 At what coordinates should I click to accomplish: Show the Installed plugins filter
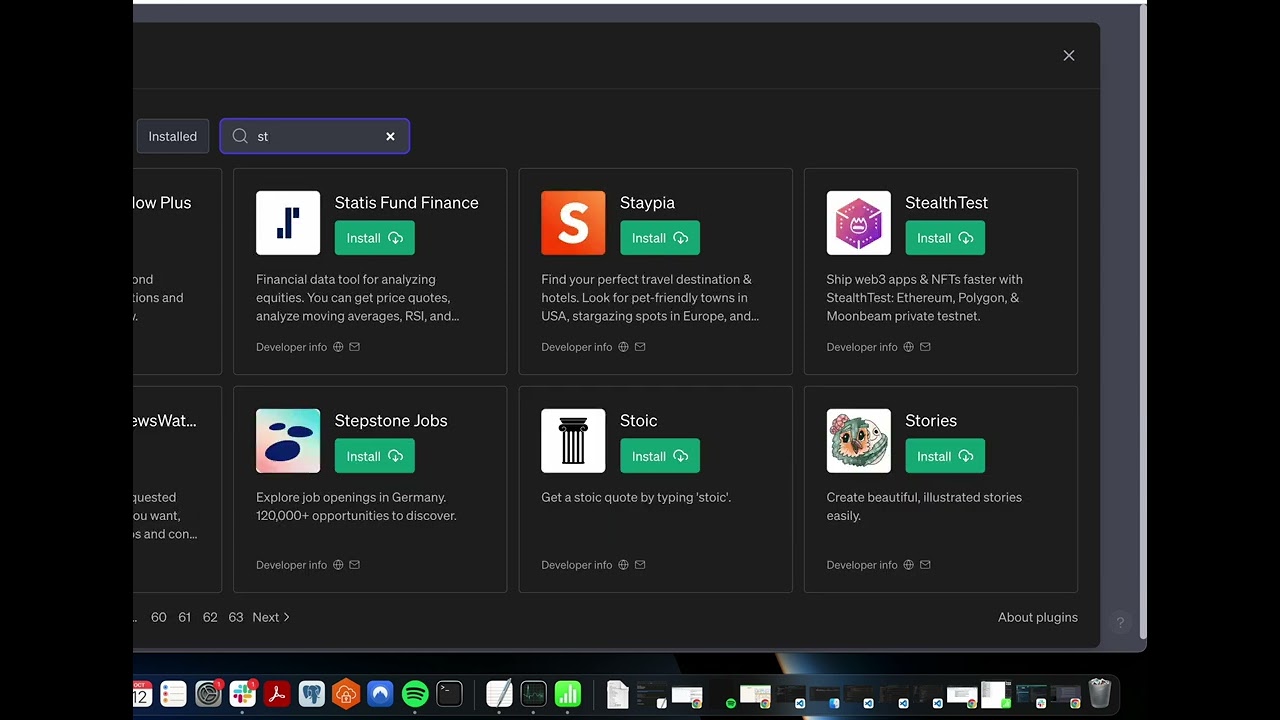pos(173,136)
